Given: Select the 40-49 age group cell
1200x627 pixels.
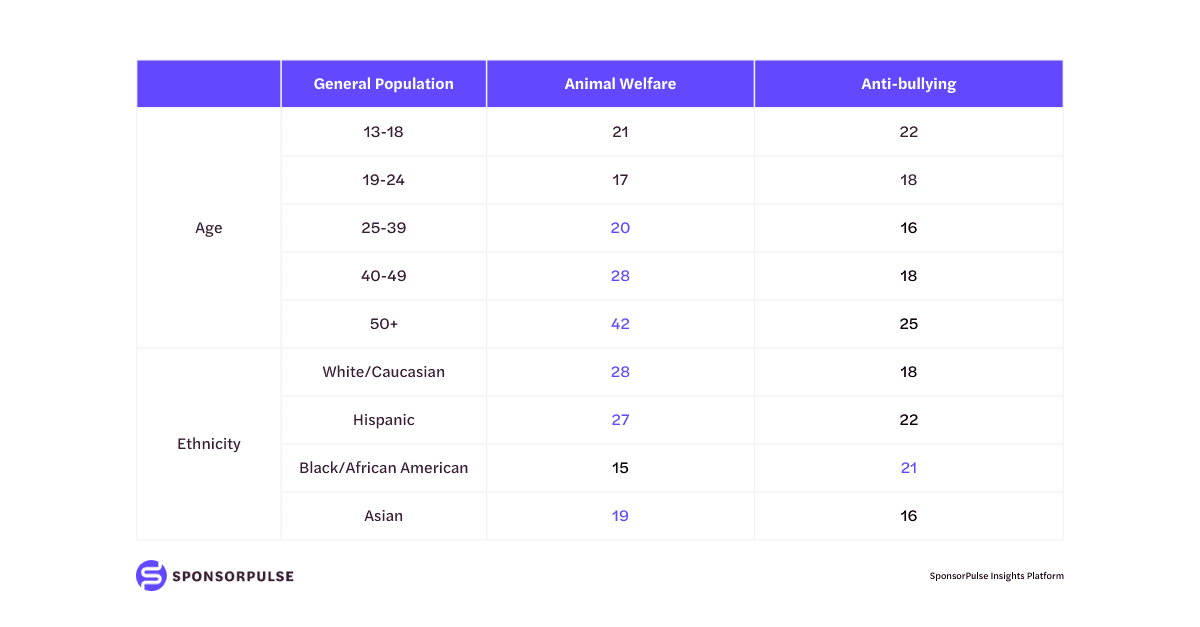Looking at the screenshot, I should [x=383, y=276].
